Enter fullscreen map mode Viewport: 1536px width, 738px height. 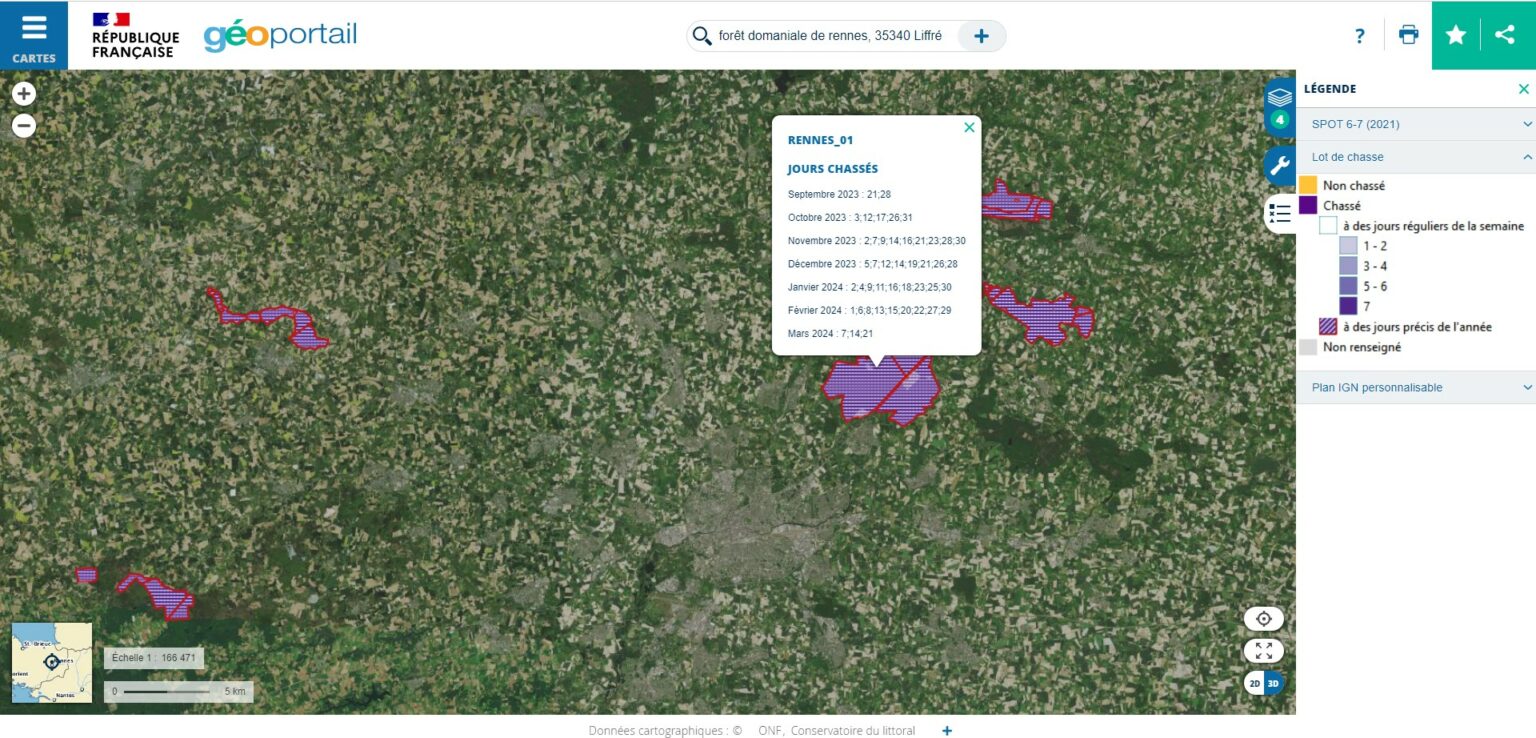(1264, 651)
